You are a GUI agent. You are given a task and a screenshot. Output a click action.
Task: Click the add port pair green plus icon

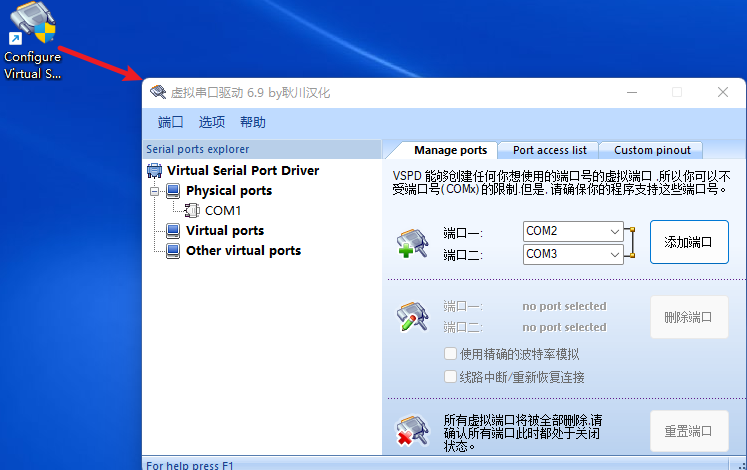pyautogui.click(x=412, y=244)
